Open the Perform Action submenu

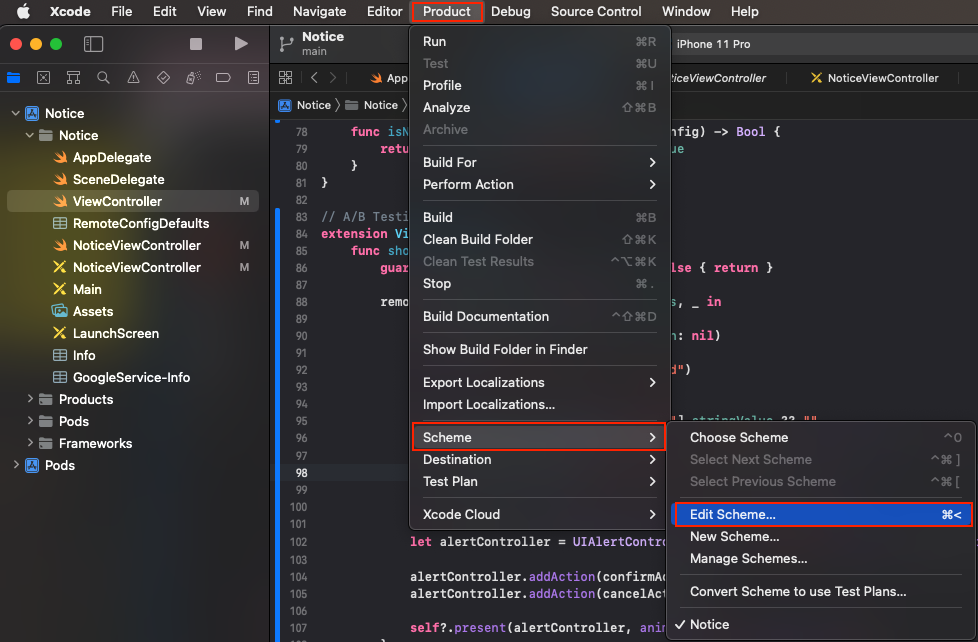pos(540,184)
